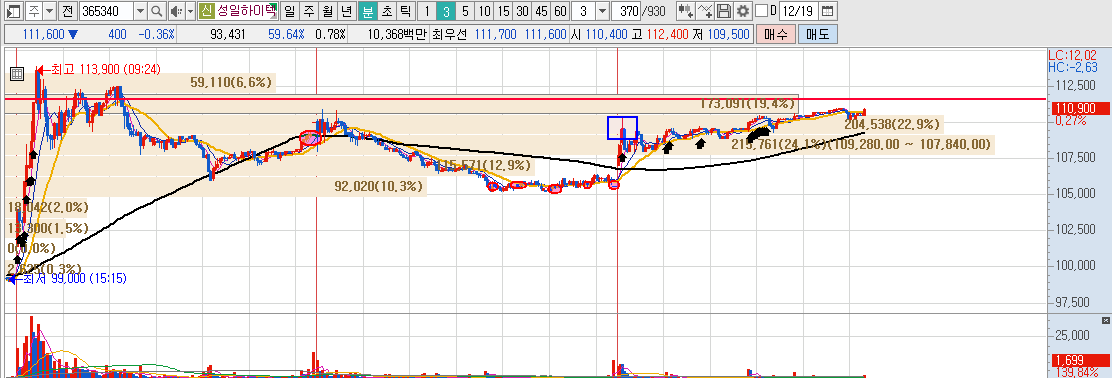
Task: Click the 370 candle count input field
Action: 626,11
